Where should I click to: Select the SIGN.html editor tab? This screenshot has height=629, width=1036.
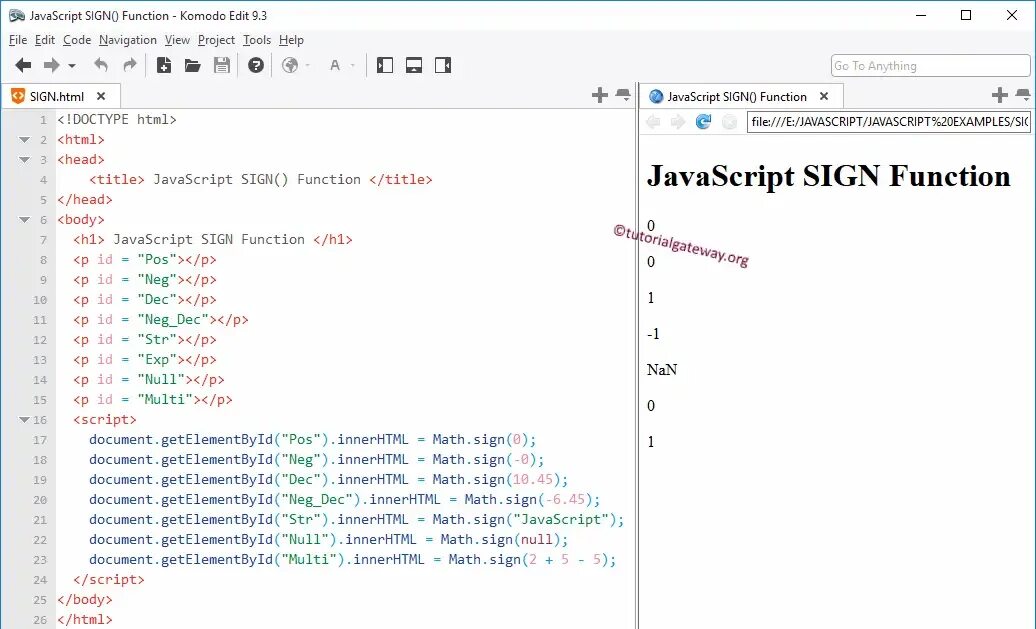(x=56, y=96)
